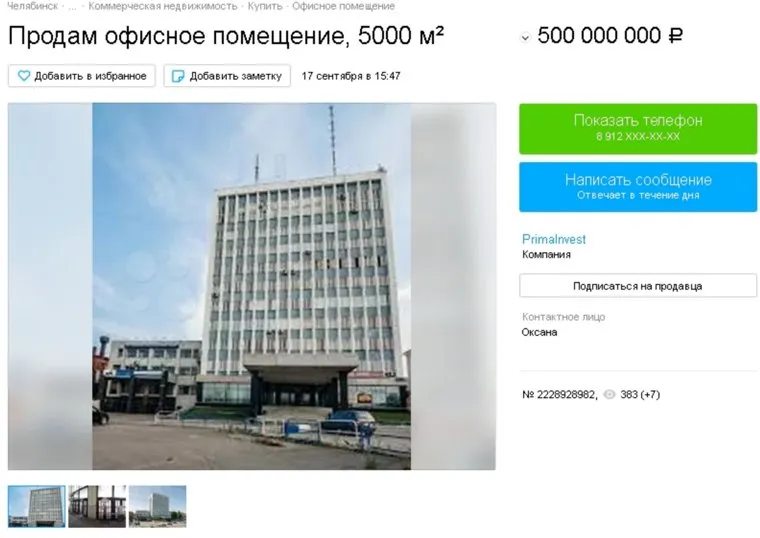Add listing to favorites with Добавить в избранное
Image resolution: width=760 pixels, height=538 pixels.
(x=81, y=76)
